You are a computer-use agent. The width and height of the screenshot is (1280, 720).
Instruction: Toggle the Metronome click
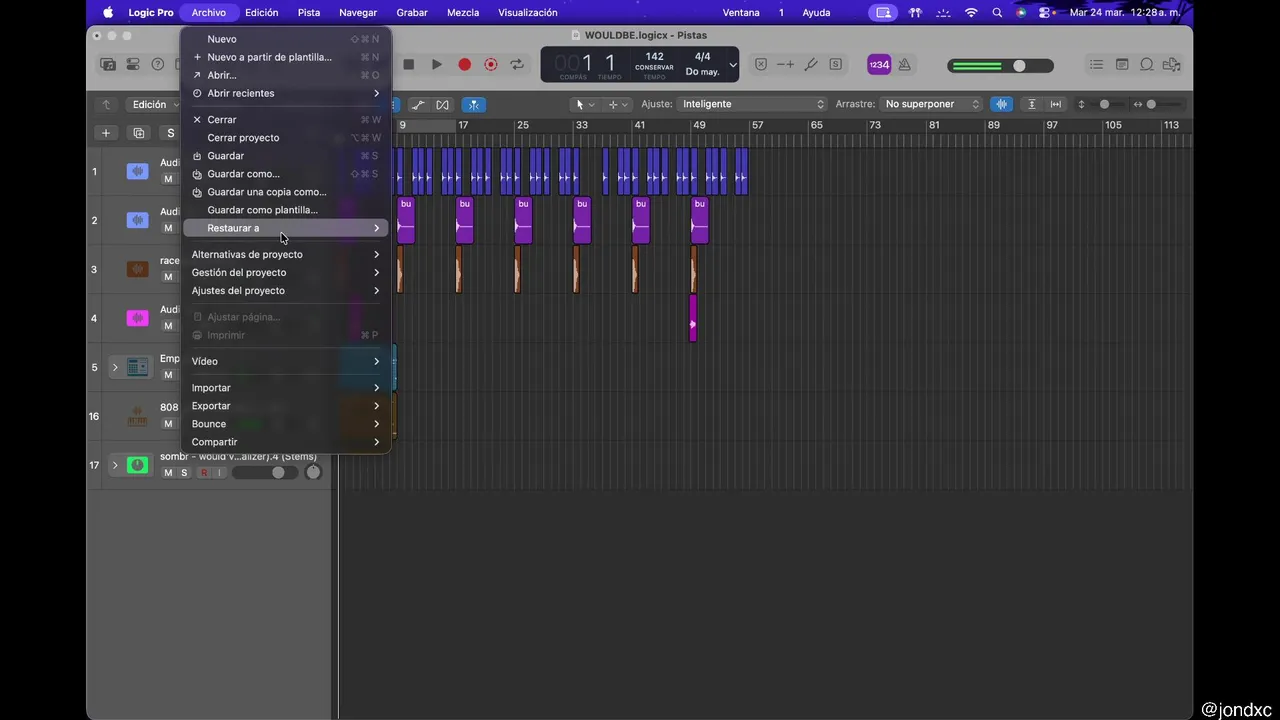click(x=904, y=64)
